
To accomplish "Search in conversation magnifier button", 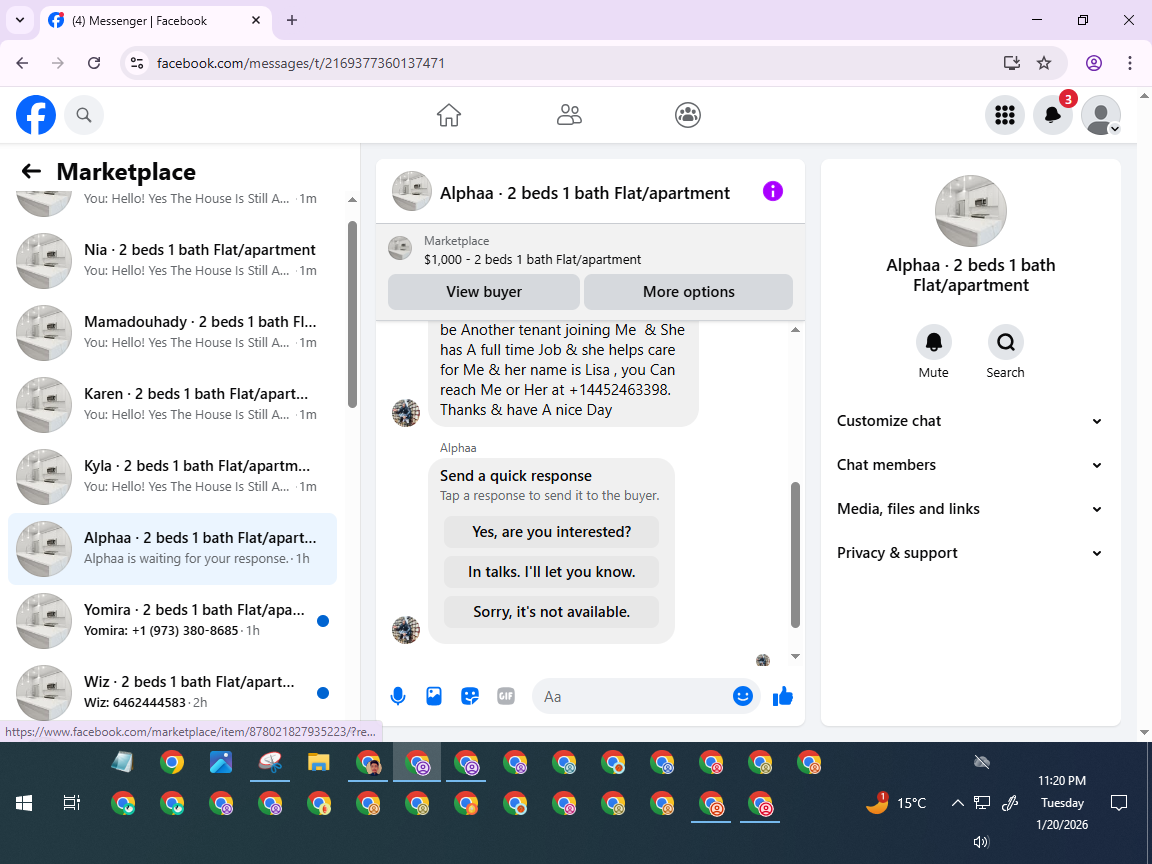I will click(1005, 342).
